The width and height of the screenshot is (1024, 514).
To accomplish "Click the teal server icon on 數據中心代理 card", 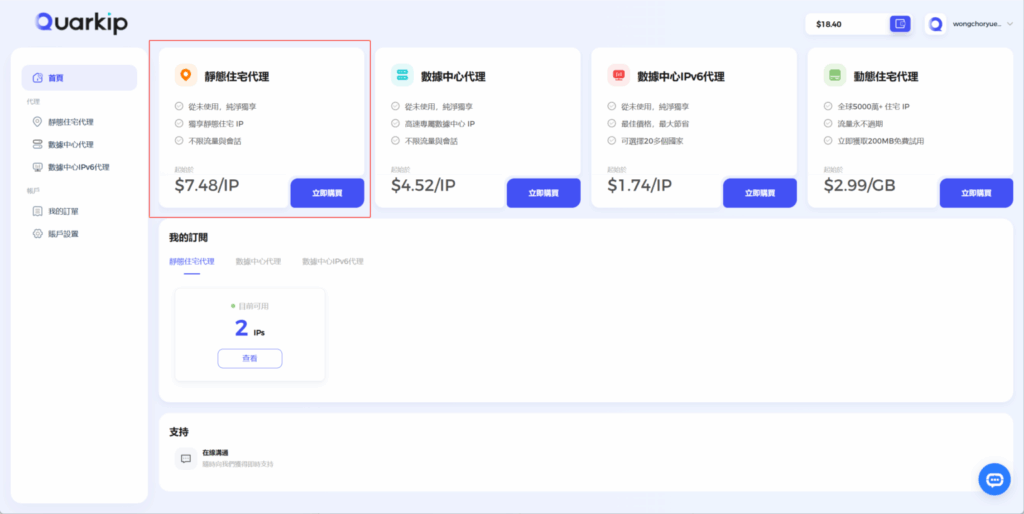I will [x=402, y=75].
